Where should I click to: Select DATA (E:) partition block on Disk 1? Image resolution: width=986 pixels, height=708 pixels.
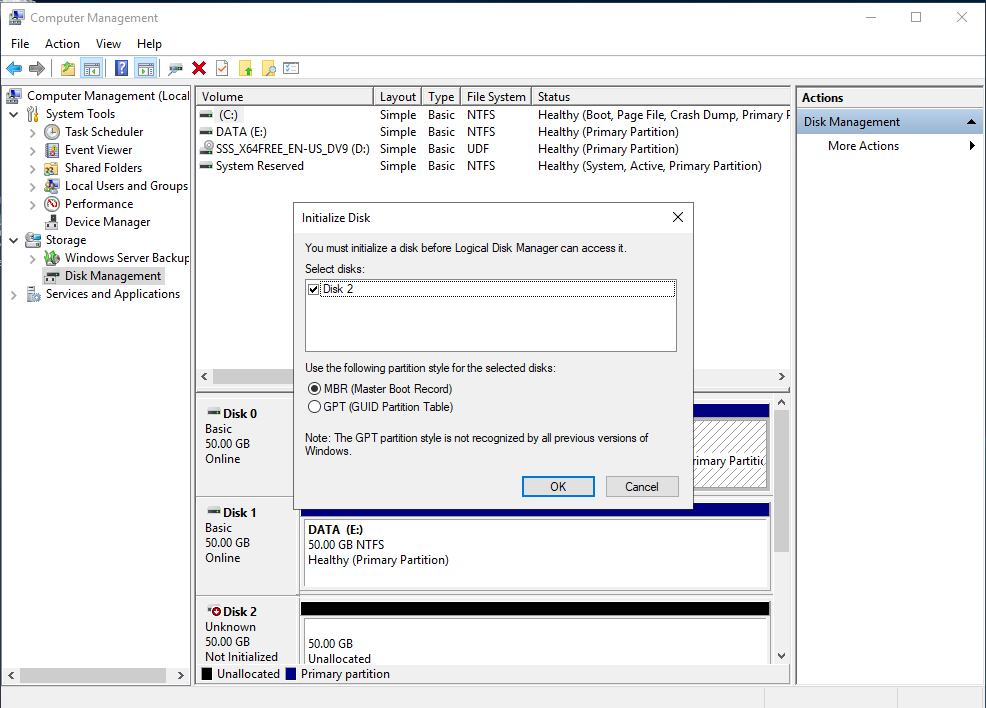click(x=536, y=552)
